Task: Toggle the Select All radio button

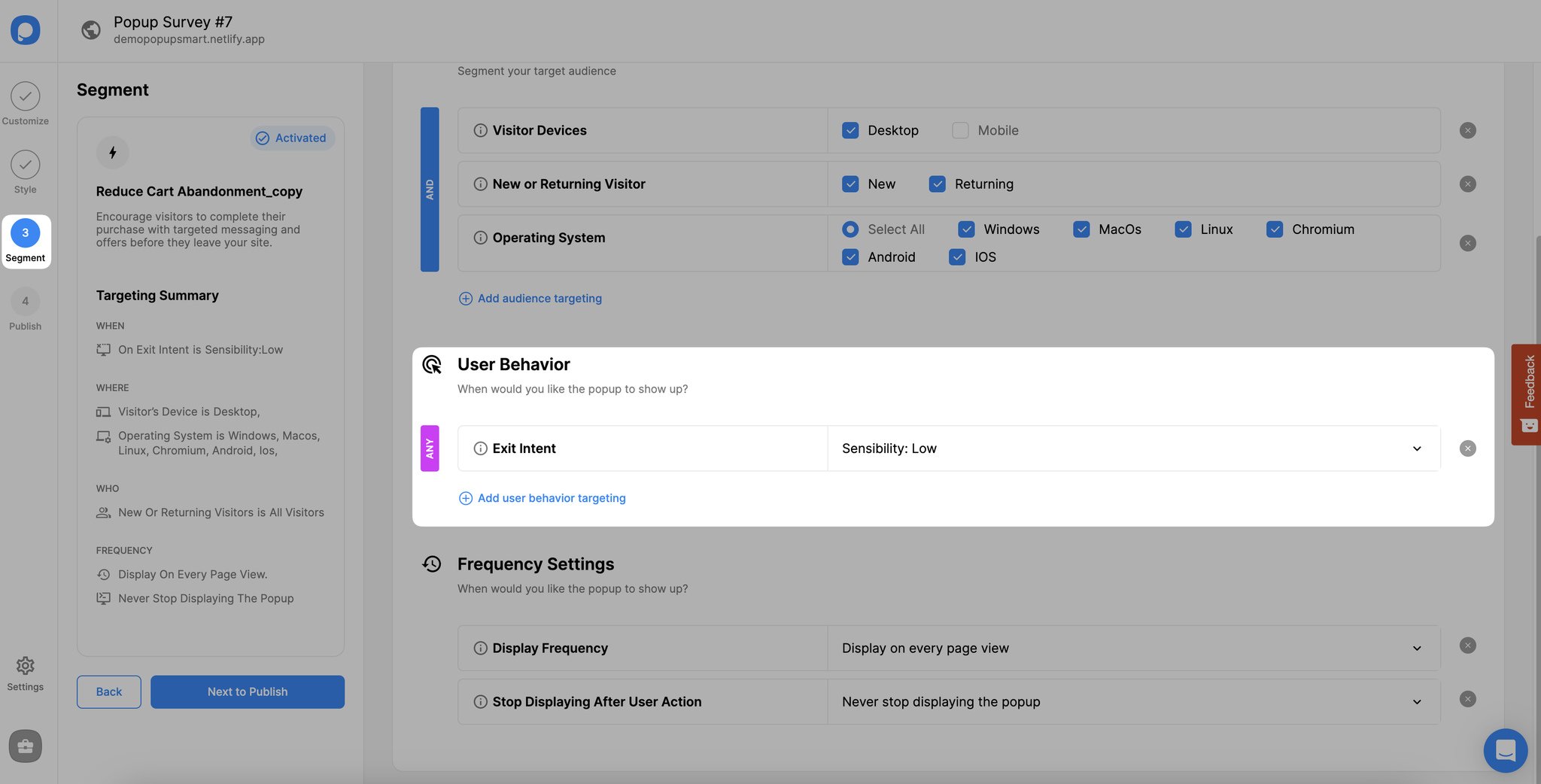Action: coord(850,229)
